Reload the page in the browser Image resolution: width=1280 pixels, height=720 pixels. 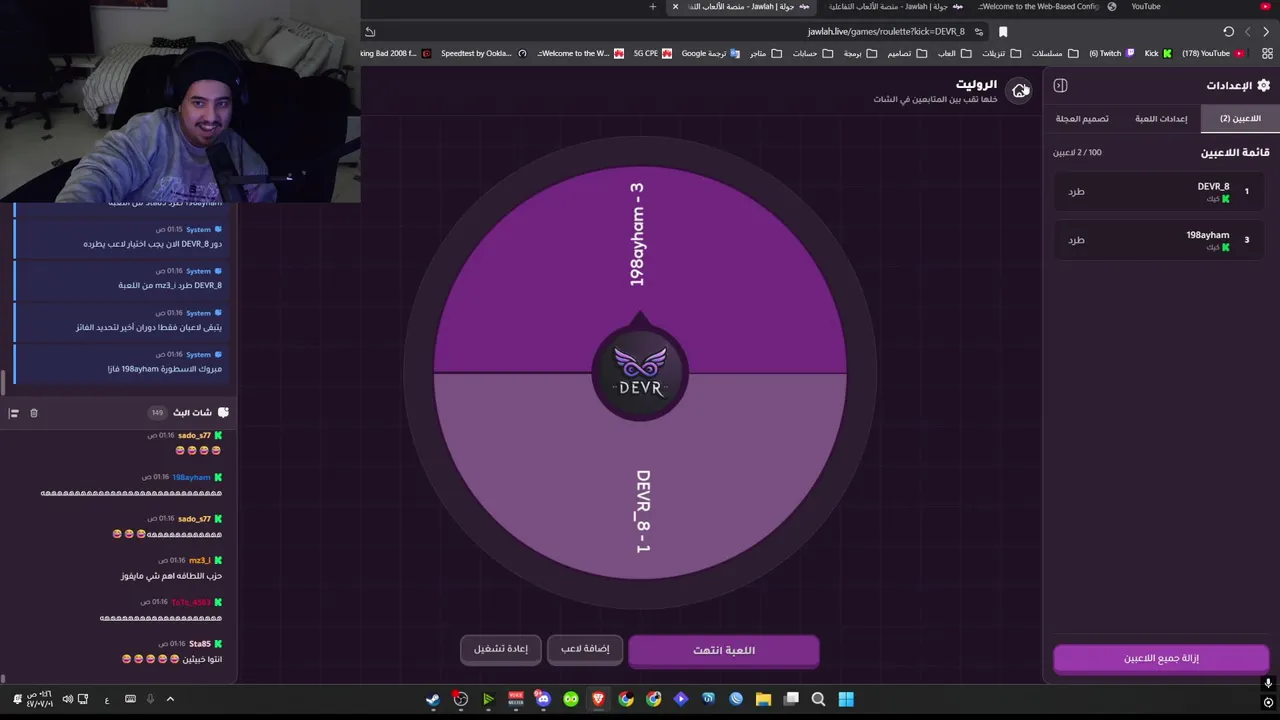point(1228,32)
